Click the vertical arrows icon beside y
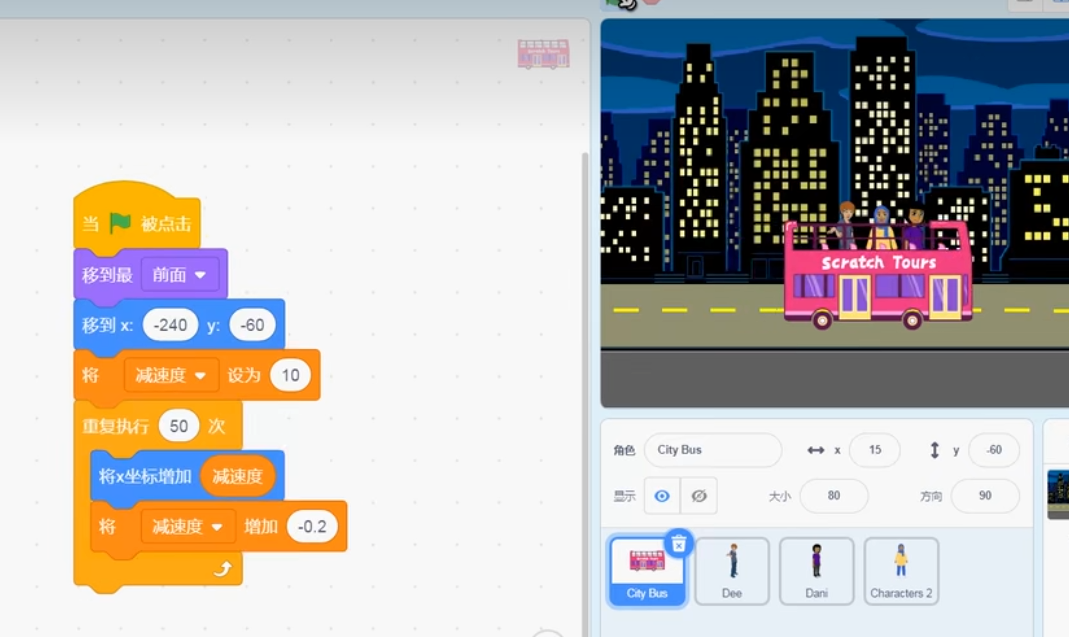Screen dimensions: 1069x637 (935, 450)
